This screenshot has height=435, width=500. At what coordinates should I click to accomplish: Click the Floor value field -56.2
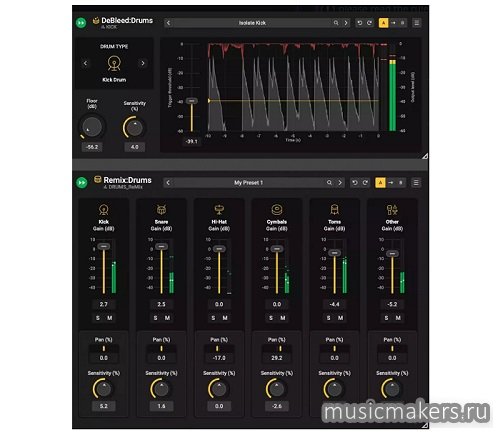tap(92, 147)
